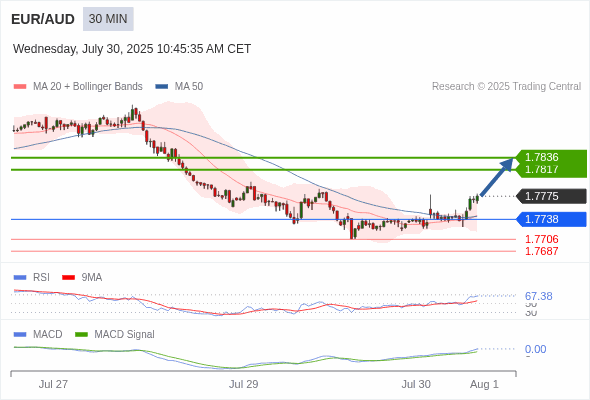The image size is (590, 400).
Task: Click the RSI blue legend swatch
Action: pyautogui.click(x=20, y=278)
